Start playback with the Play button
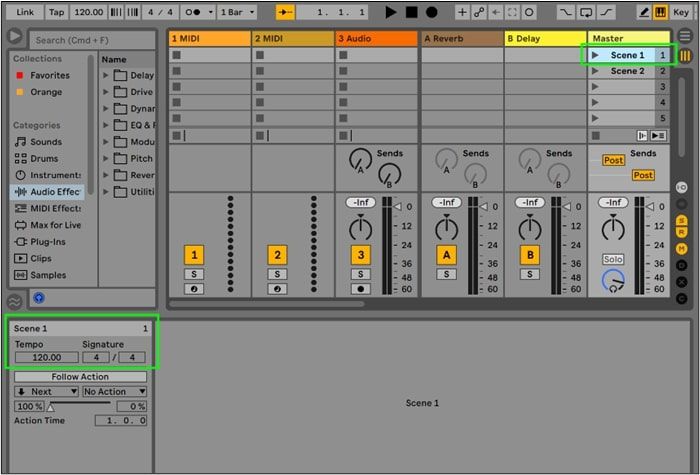Viewport: 700px width, 475px height. [391, 12]
